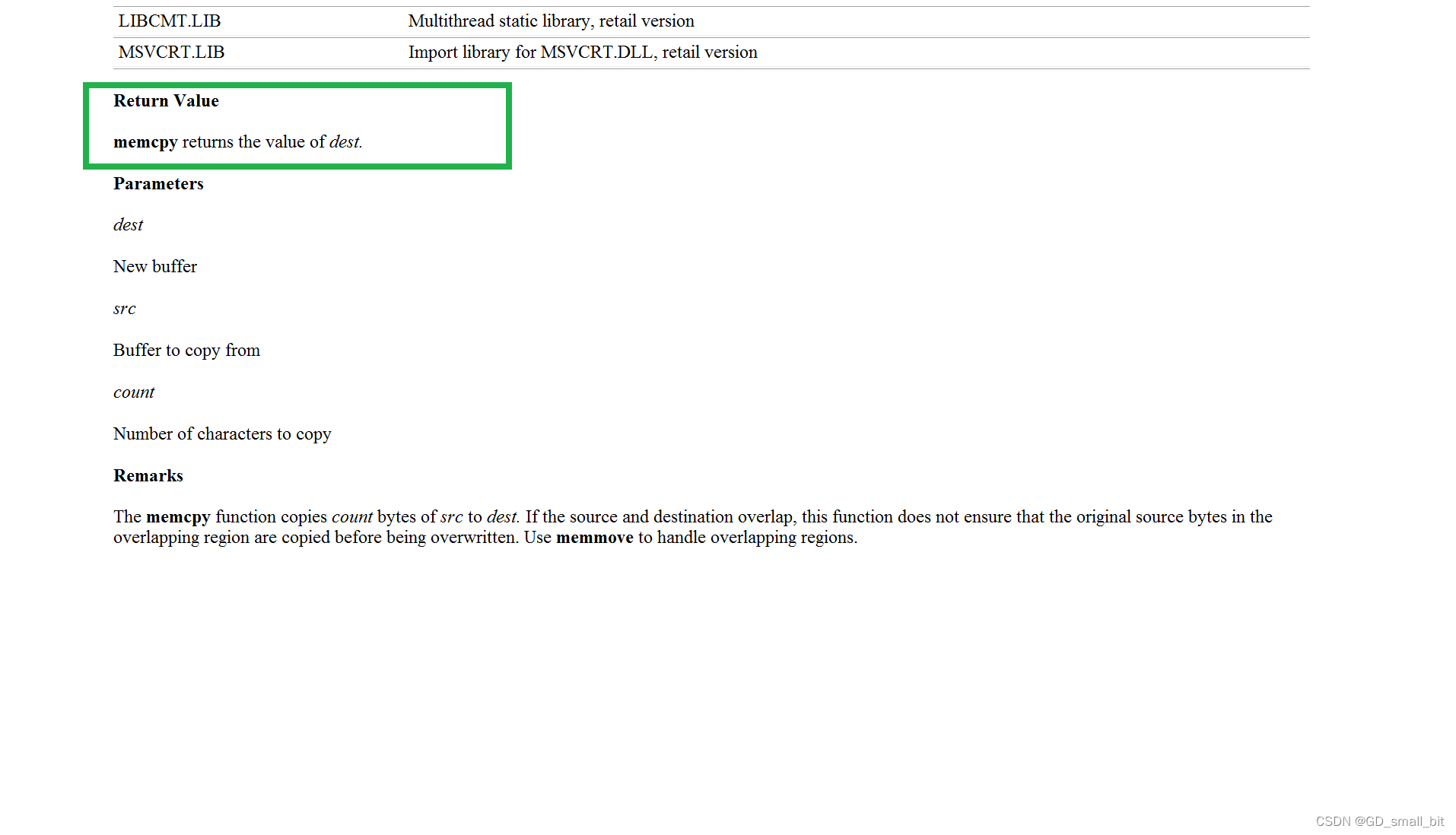Click the Import library for MSVCRT.DLL text
The image size is (1456, 835).
coord(583,52)
